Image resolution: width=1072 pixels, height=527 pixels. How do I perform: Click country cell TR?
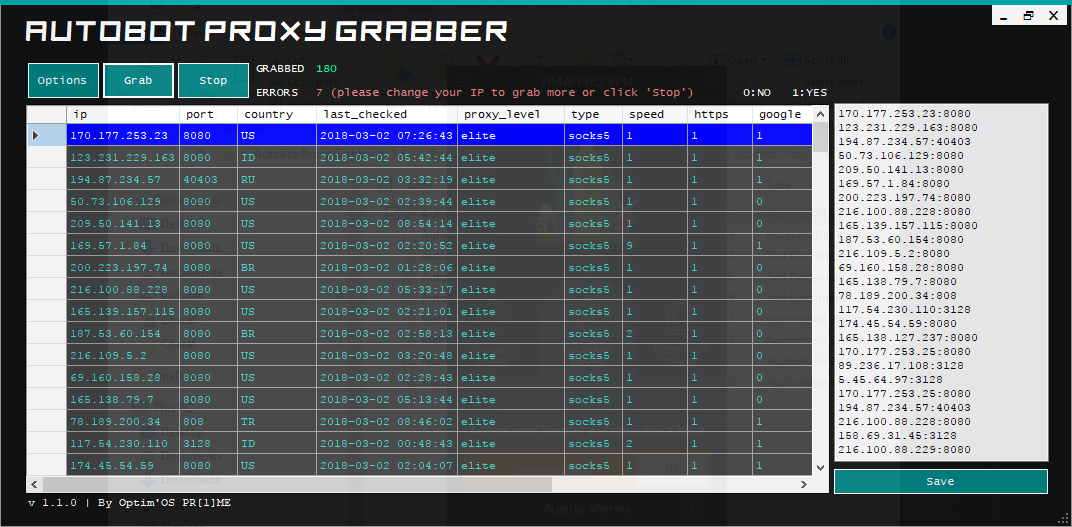point(277,422)
